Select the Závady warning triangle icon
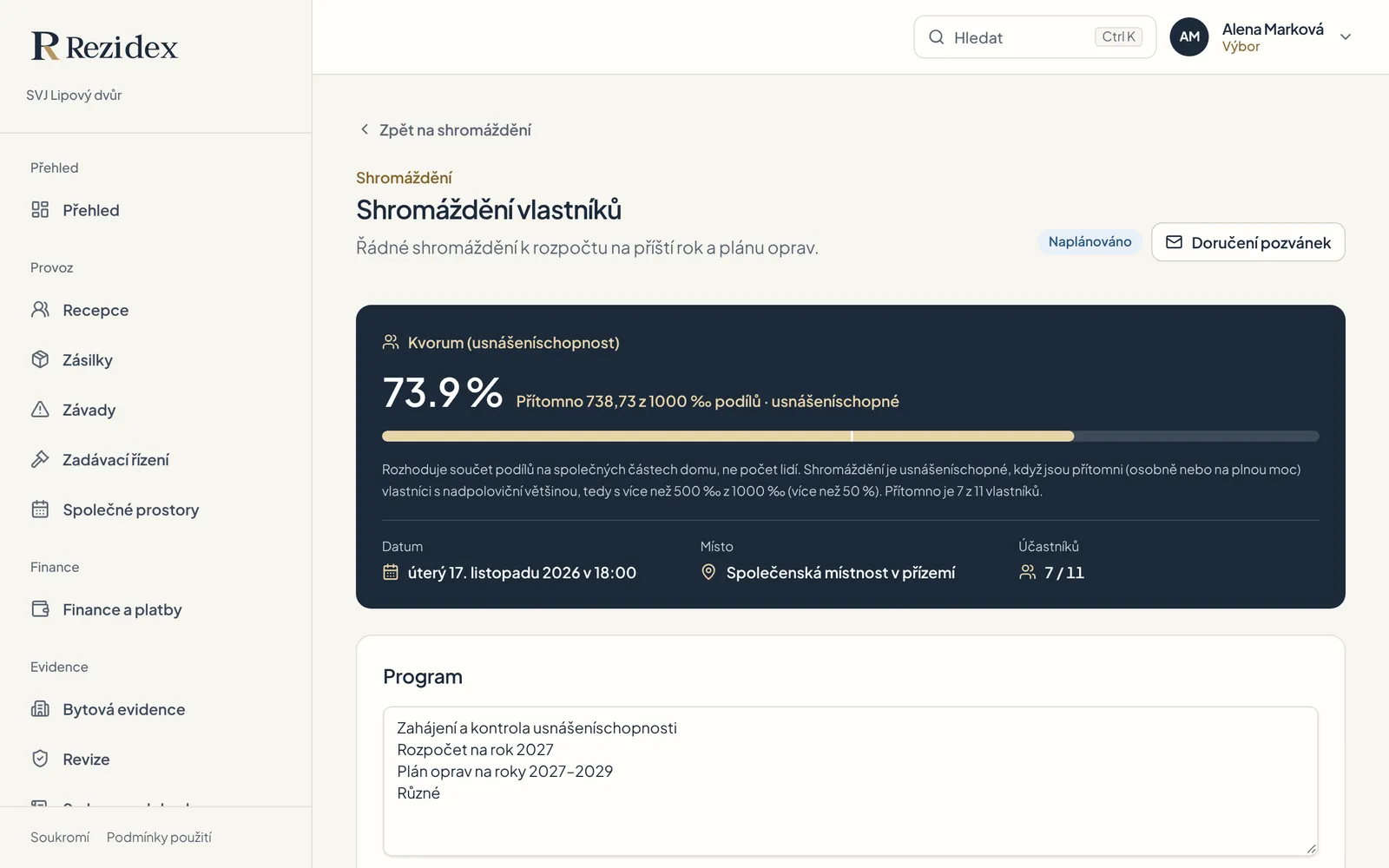The image size is (1389, 868). [x=40, y=409]
